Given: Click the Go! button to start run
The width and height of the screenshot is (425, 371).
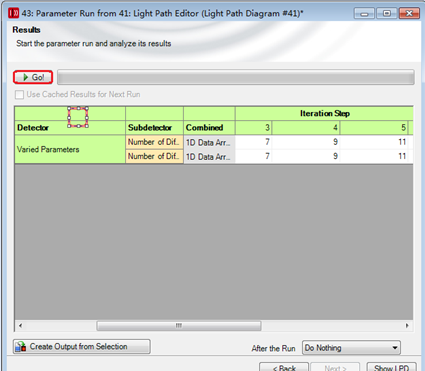Looking at the screenshot, I should coord(33,77).
